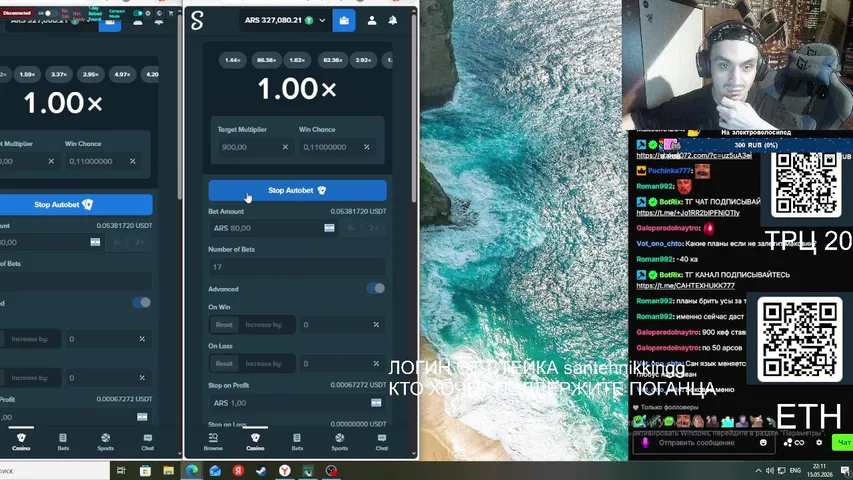Toggle the Advanced switch in the left window
The image size is (853, 480).
tap(141, 303)
